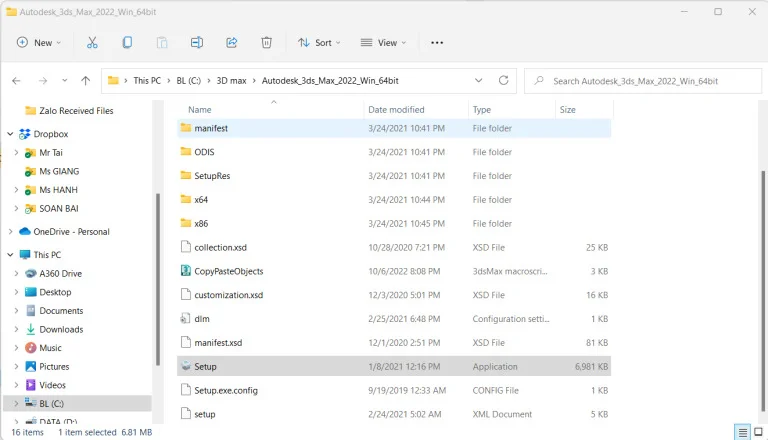768x440 pixels.
Task: Open recent locations chevron next to forward arrow
Action: (x=64, y=81)
